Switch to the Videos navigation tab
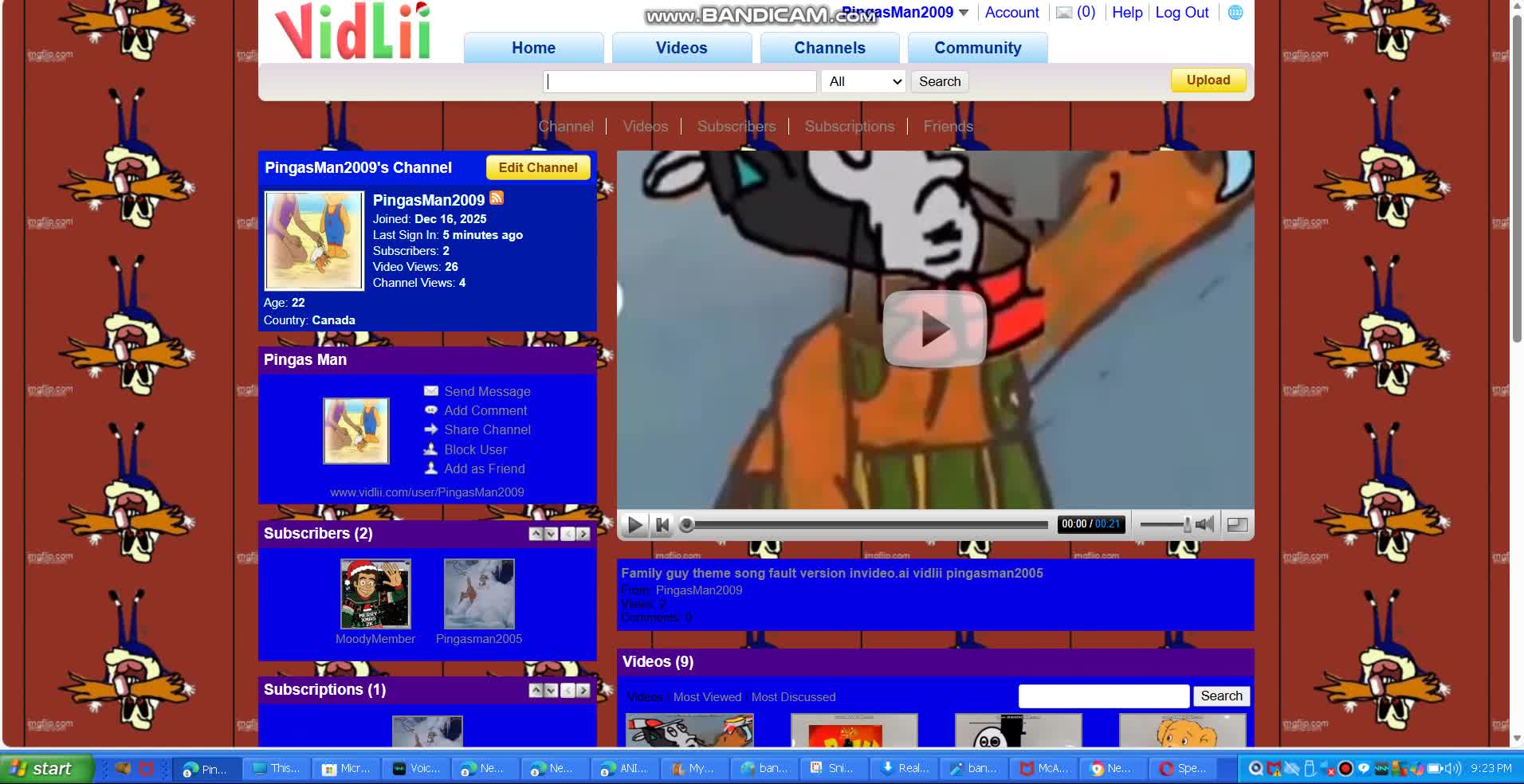 [681, 48]
